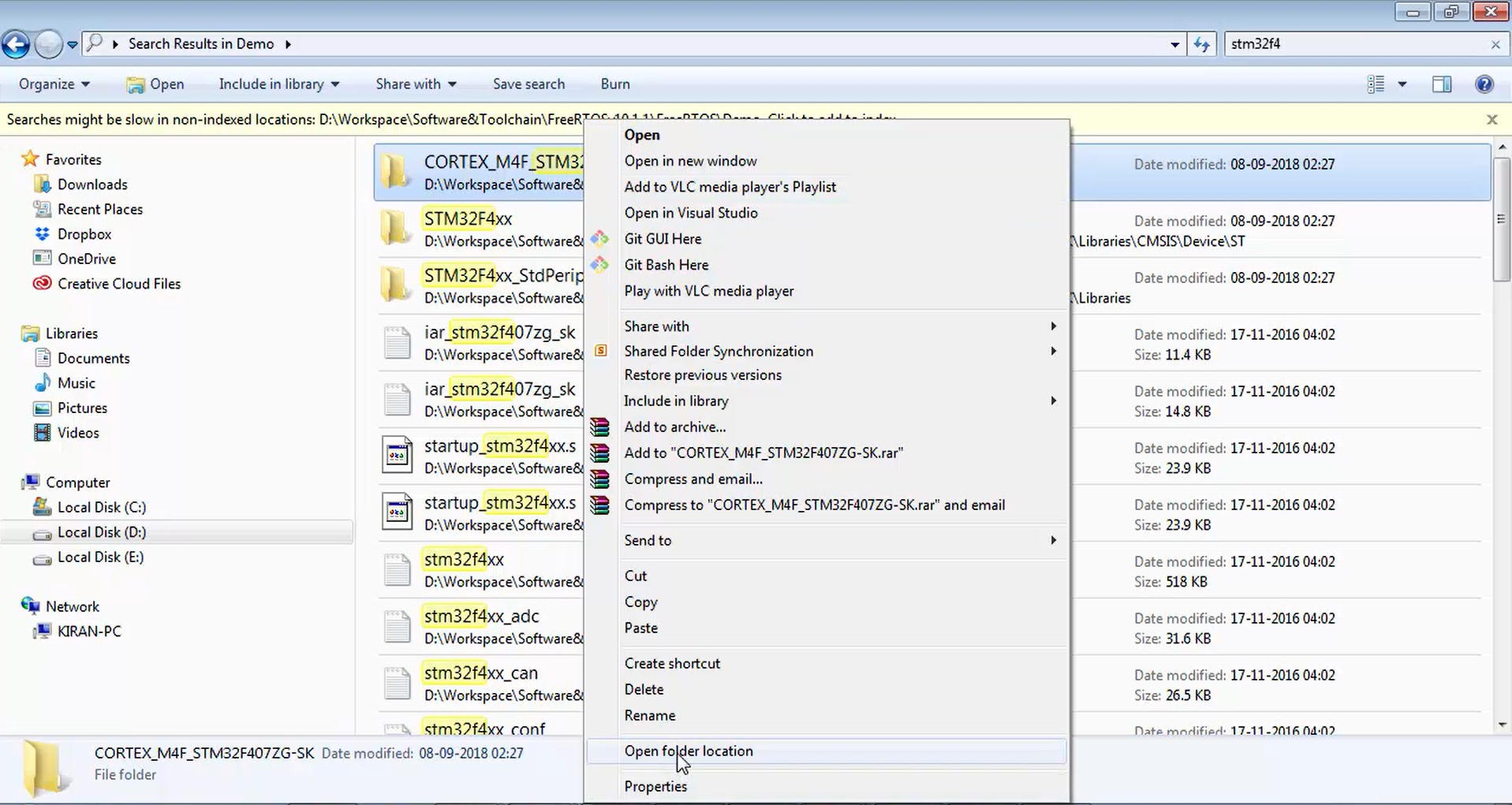The width and height of the screenshot is (1512, 805).
Task: Open the Organize dropdown menu
Action: [x=54, y=84]
